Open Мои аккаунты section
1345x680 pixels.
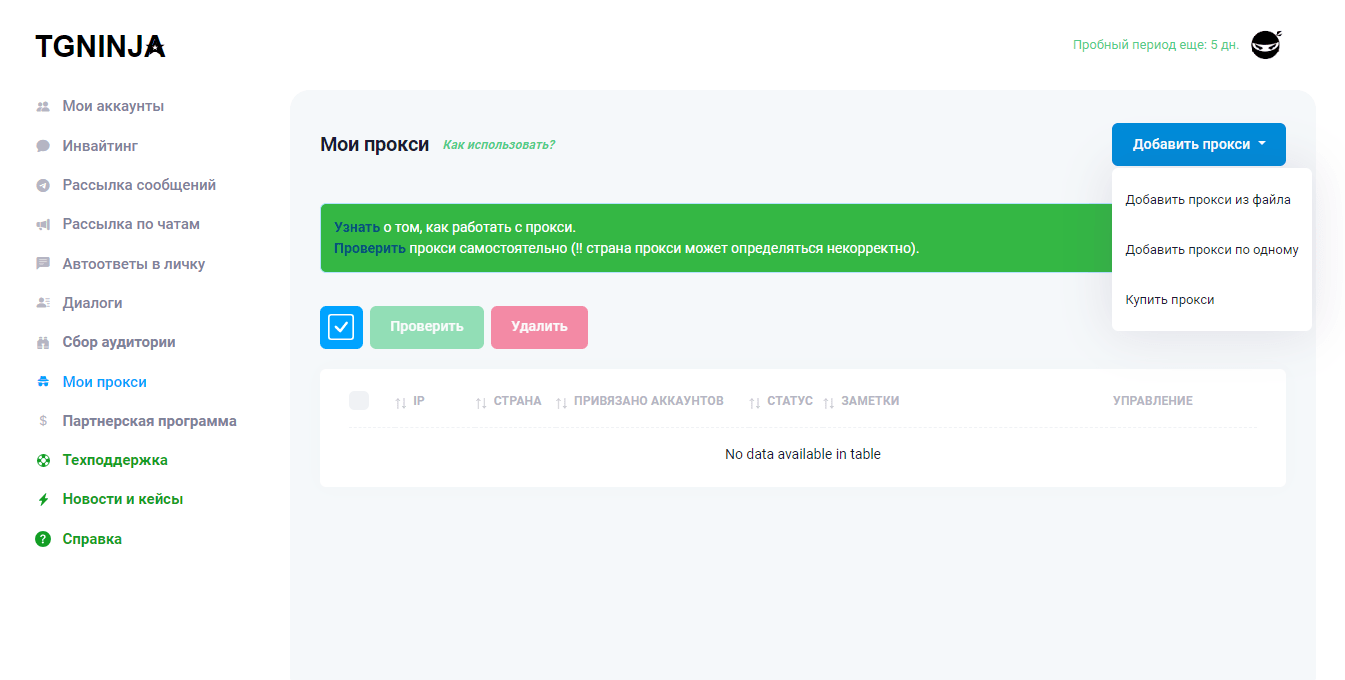(x=113, y=106)
